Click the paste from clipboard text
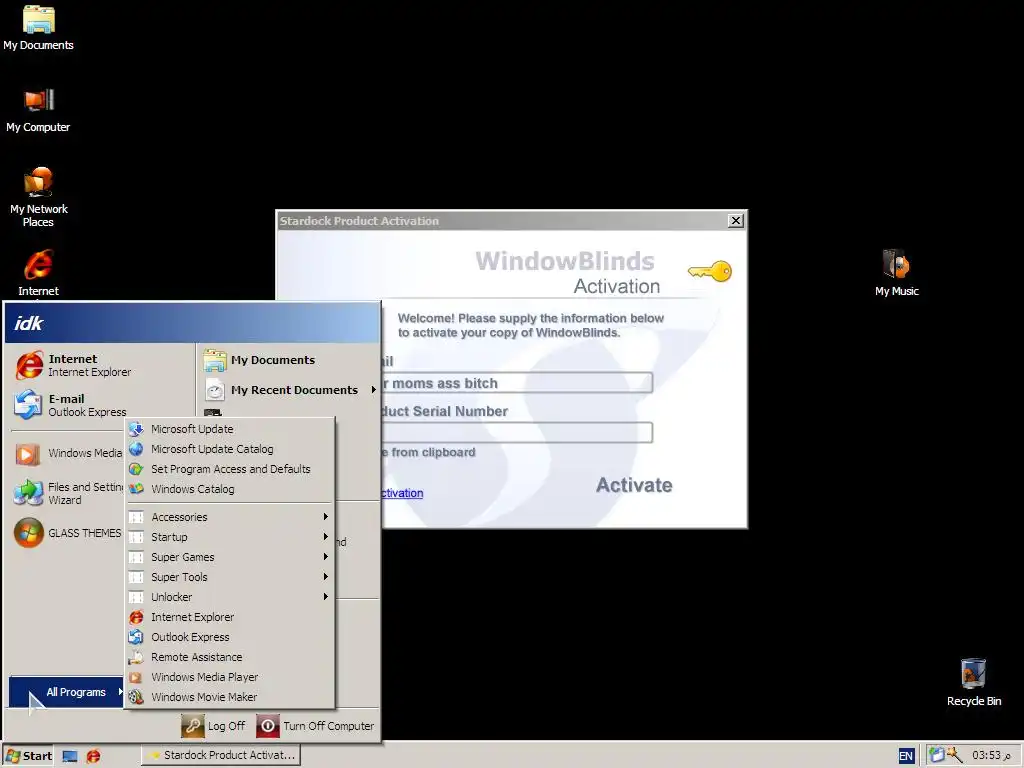 click(428, 453)
